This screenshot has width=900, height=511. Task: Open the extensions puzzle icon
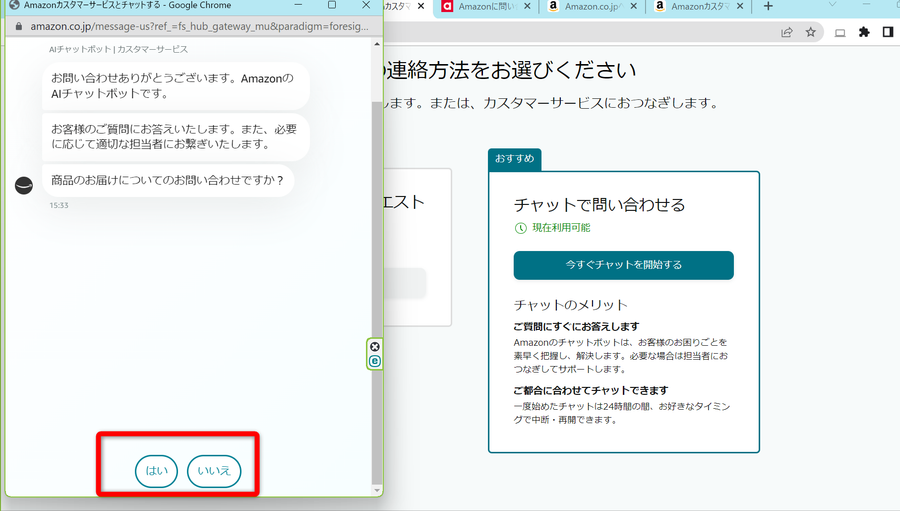coord(864,32)
